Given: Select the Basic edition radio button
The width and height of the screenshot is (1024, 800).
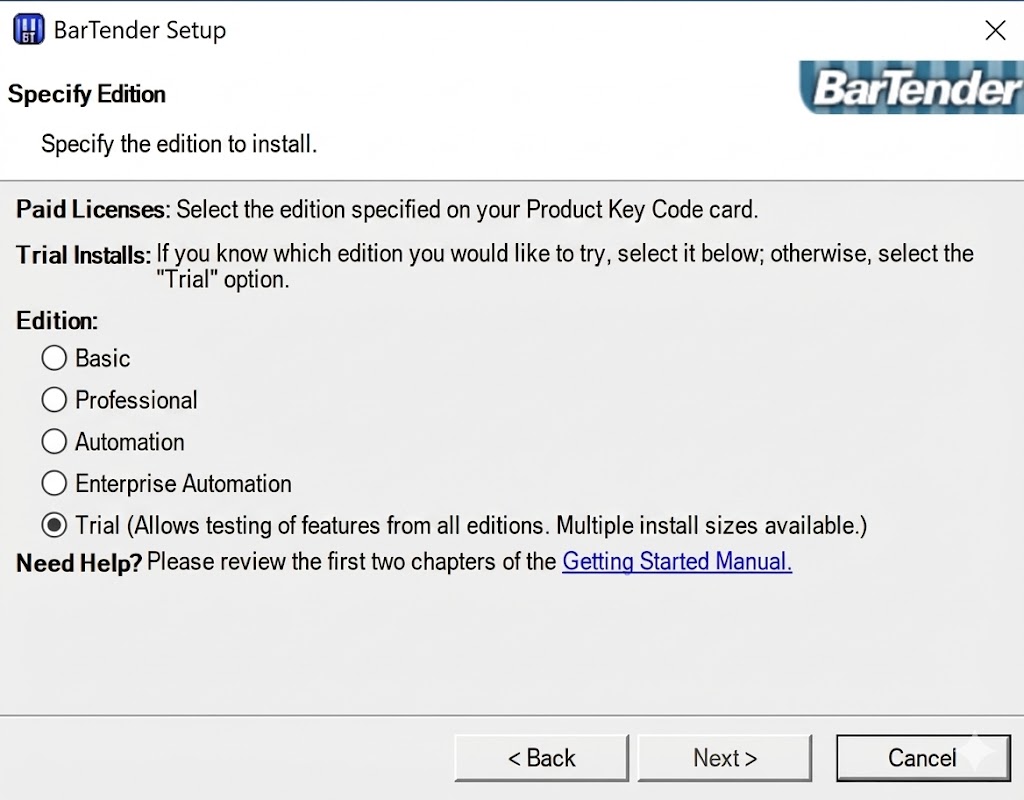Looking at the screenshot, I should point(54,358).
